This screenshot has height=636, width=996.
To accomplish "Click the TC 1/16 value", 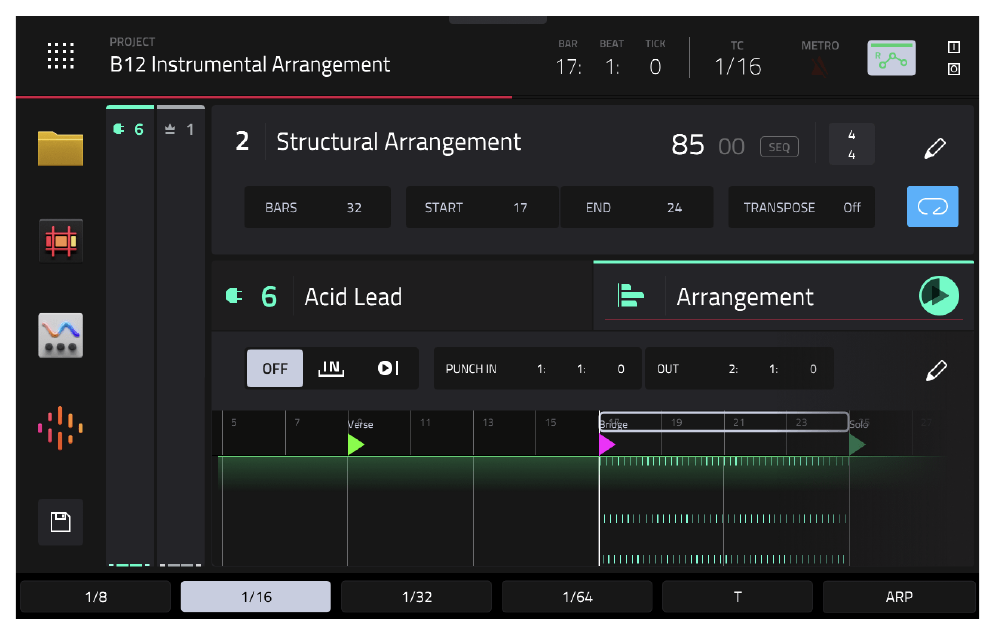I will pos(737,67).
